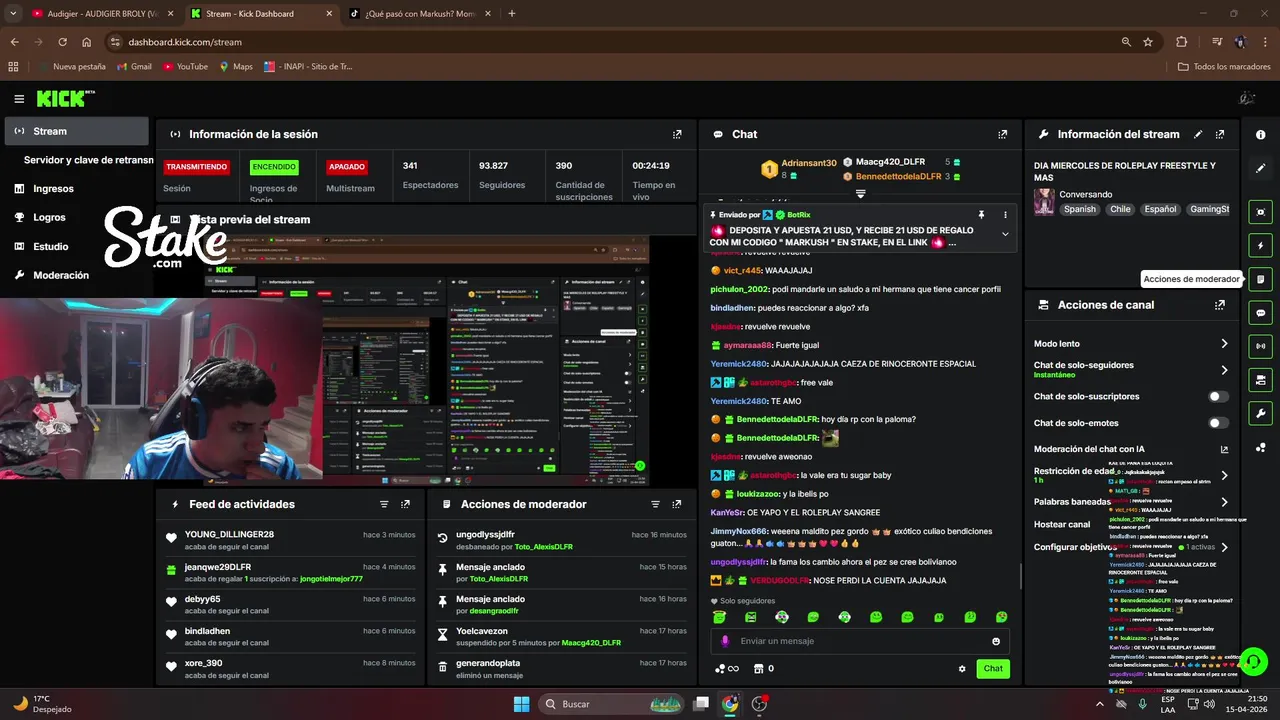Toggle stream preview widget in right sidebar
1280x720 pixels.
[1261, 212]
